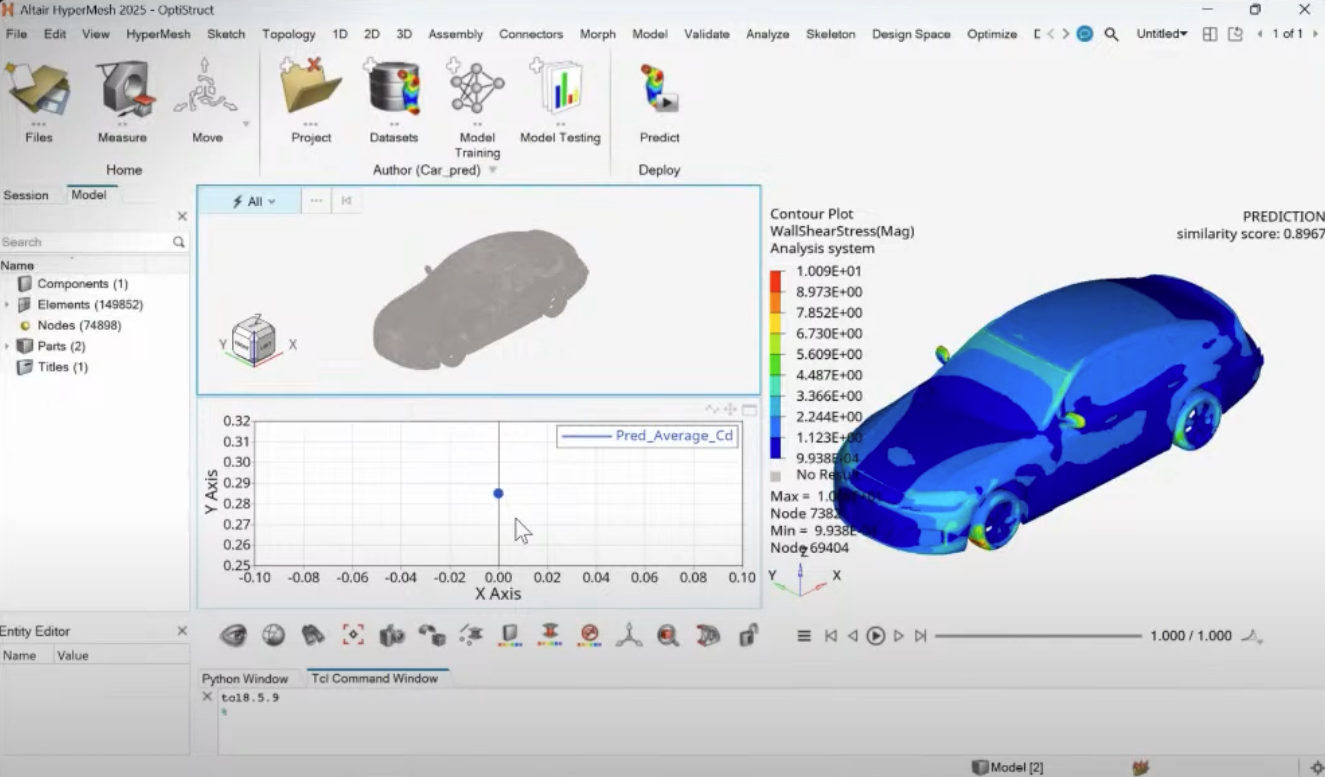Click the page layout grid icon

(1210, 34)
